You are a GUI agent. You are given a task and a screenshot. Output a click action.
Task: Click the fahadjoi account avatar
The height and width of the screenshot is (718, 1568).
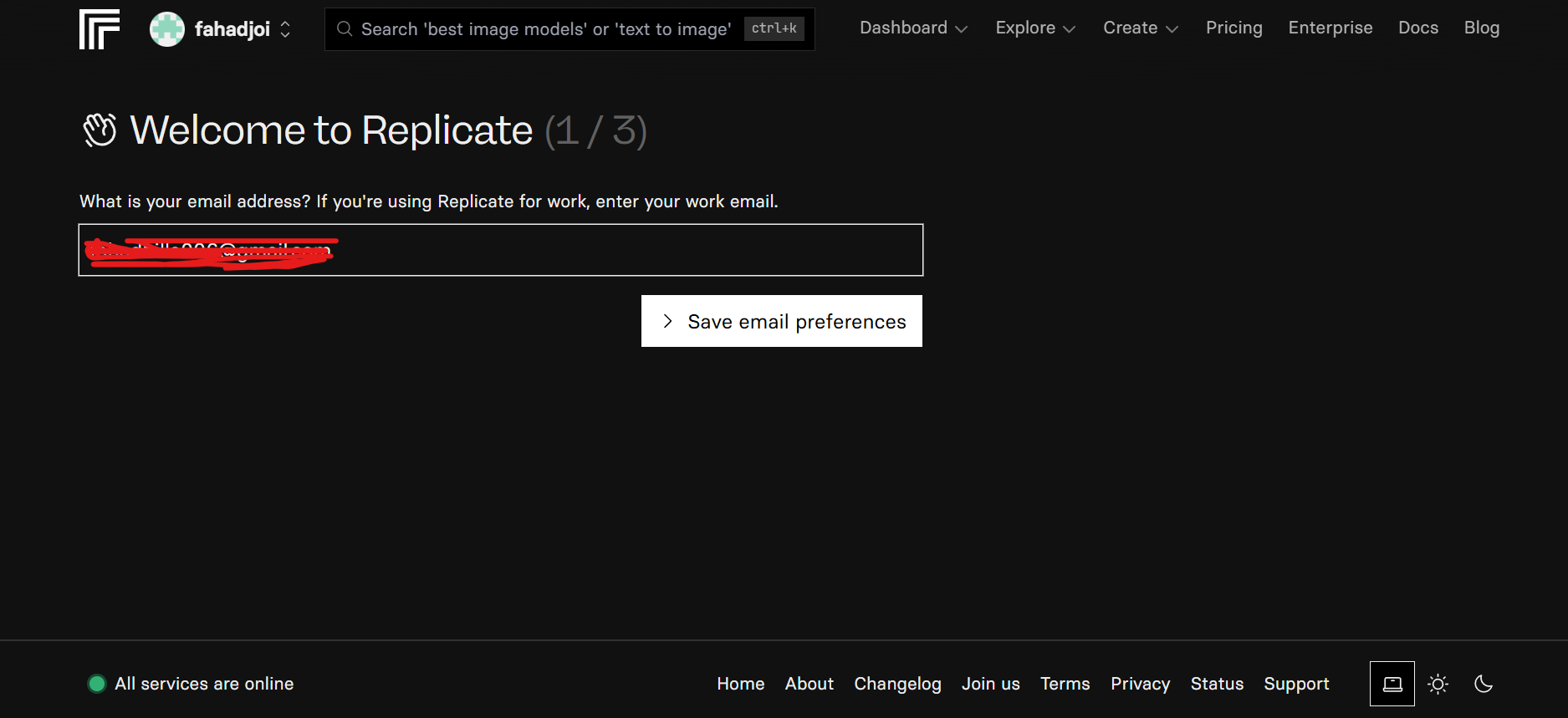[x=166, y=29]
